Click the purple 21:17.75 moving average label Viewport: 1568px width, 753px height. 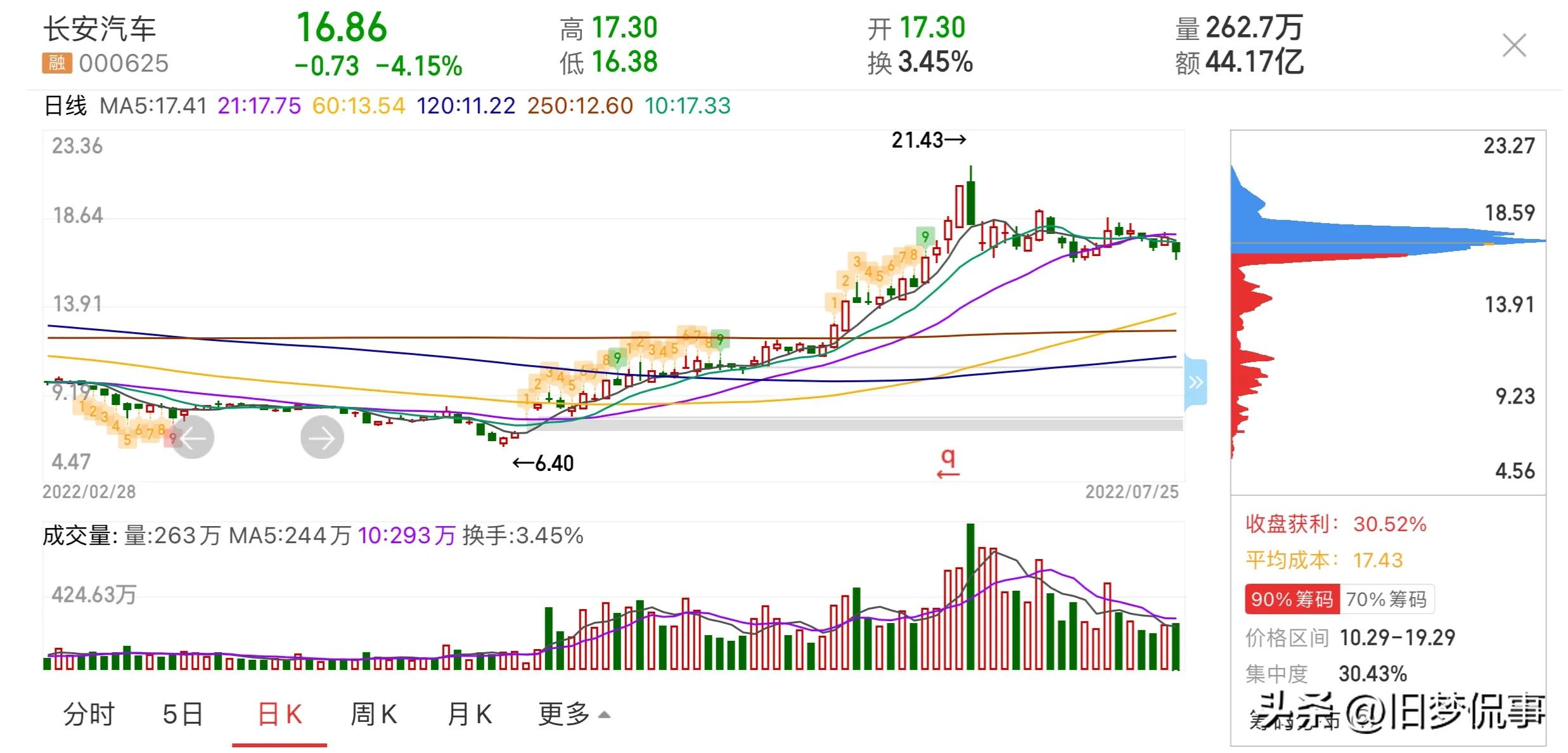259,106
